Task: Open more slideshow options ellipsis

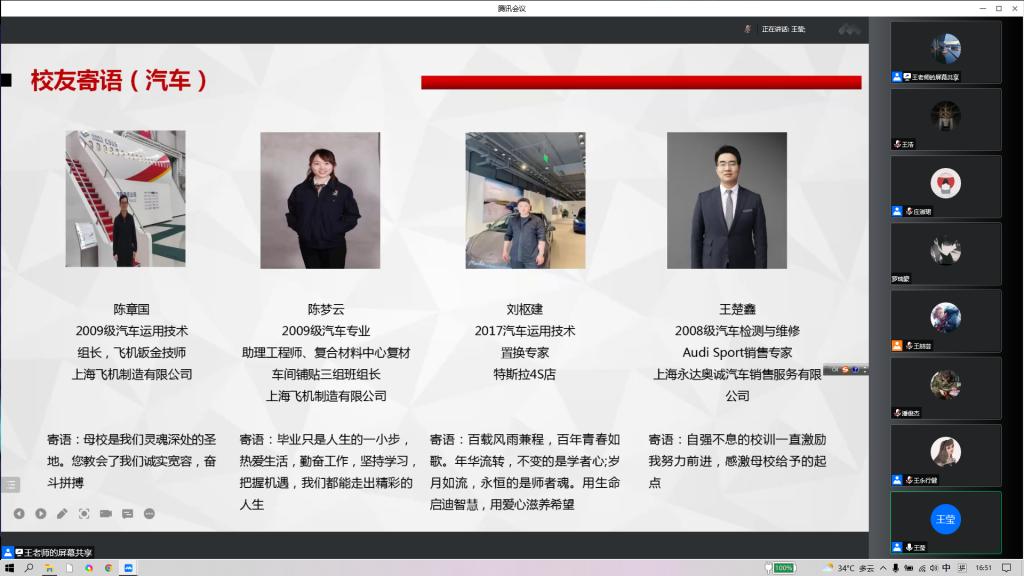Action: click(150, 514)
